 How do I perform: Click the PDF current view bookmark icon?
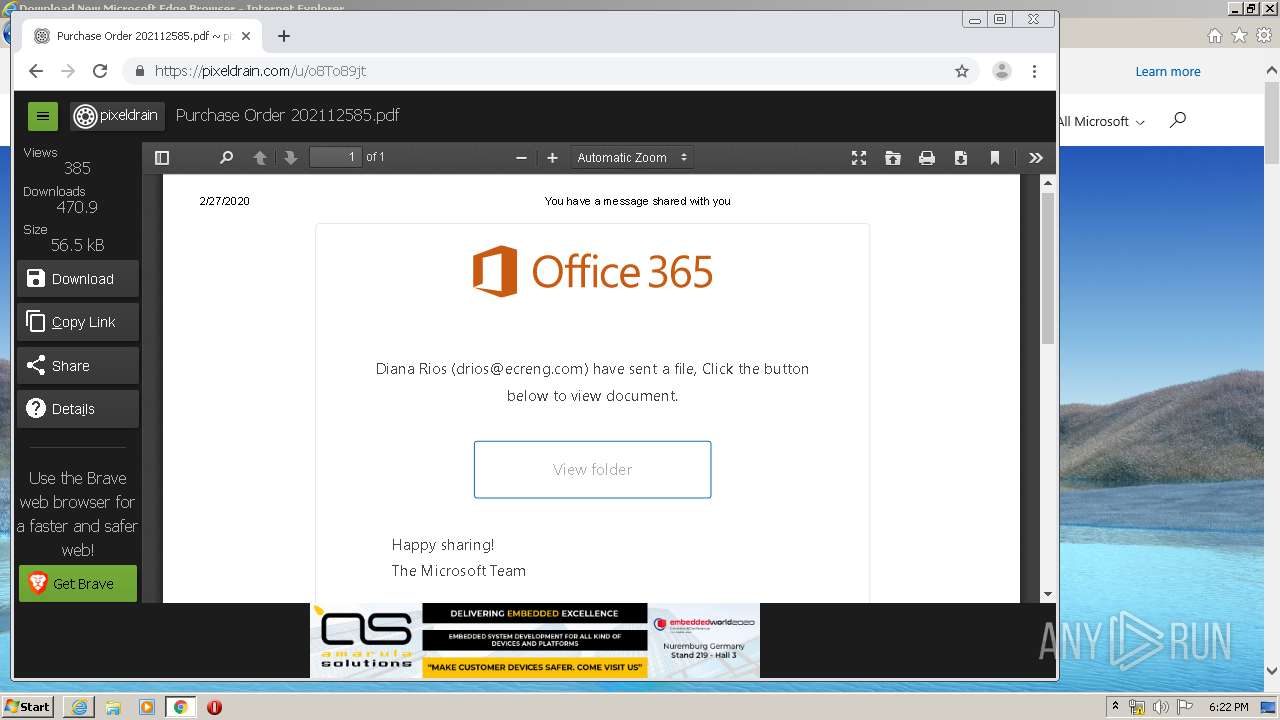click(x=995, y=158)
